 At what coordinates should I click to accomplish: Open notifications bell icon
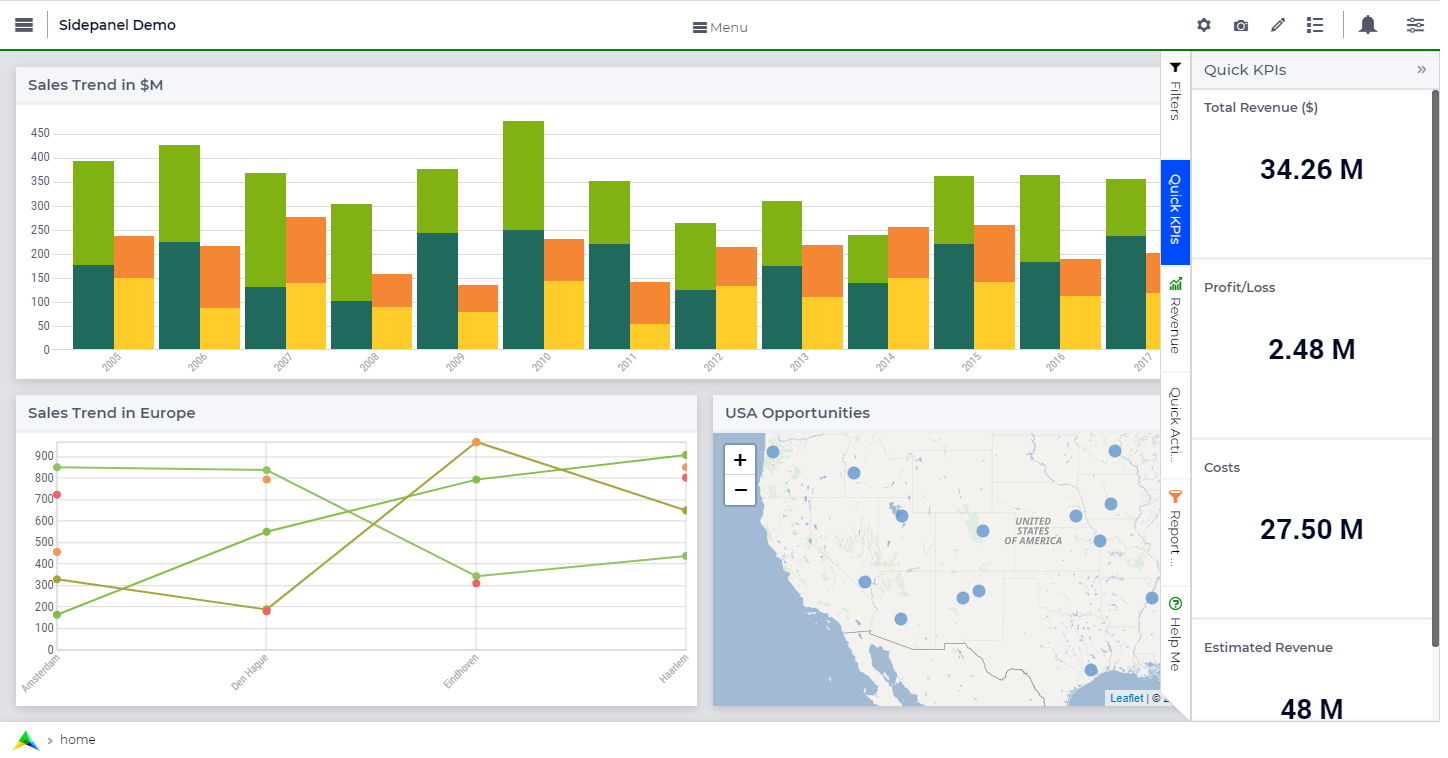(x=1368, y=25)
